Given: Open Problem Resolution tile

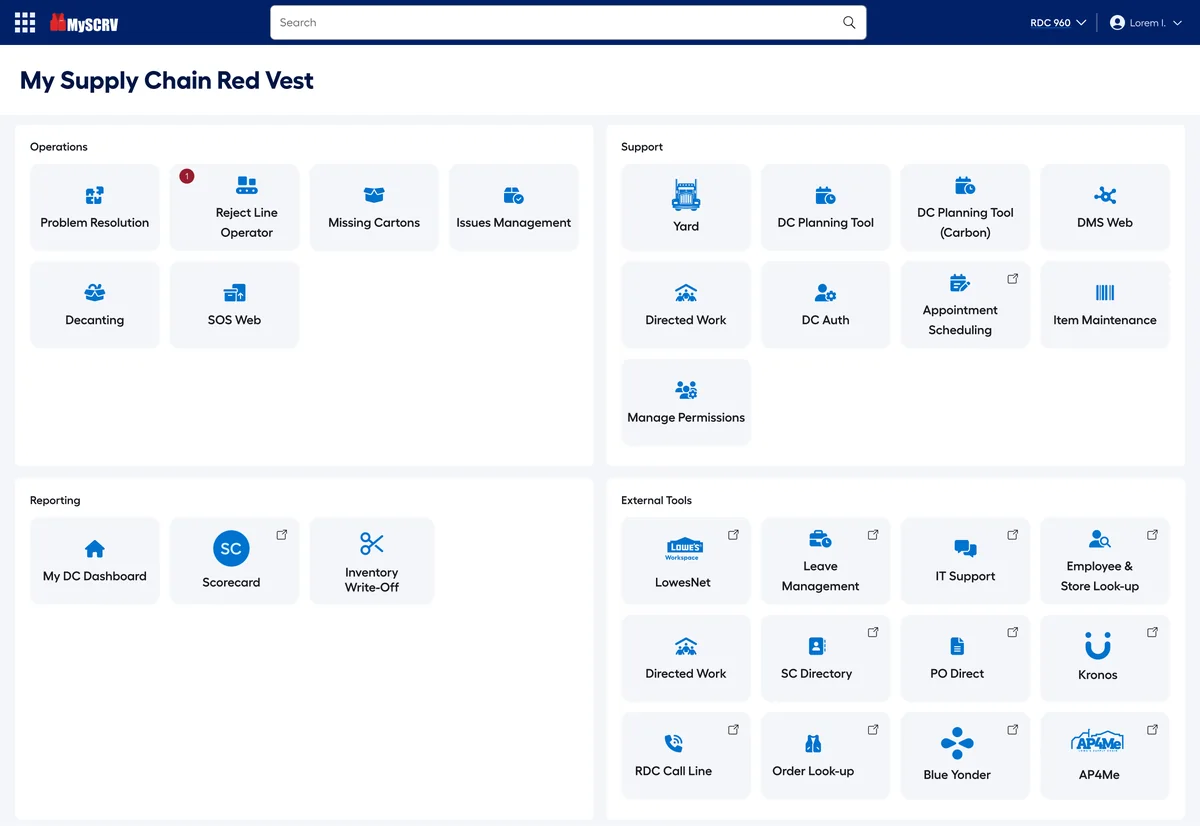Looking at the screenshot, I should pos(95,207).
